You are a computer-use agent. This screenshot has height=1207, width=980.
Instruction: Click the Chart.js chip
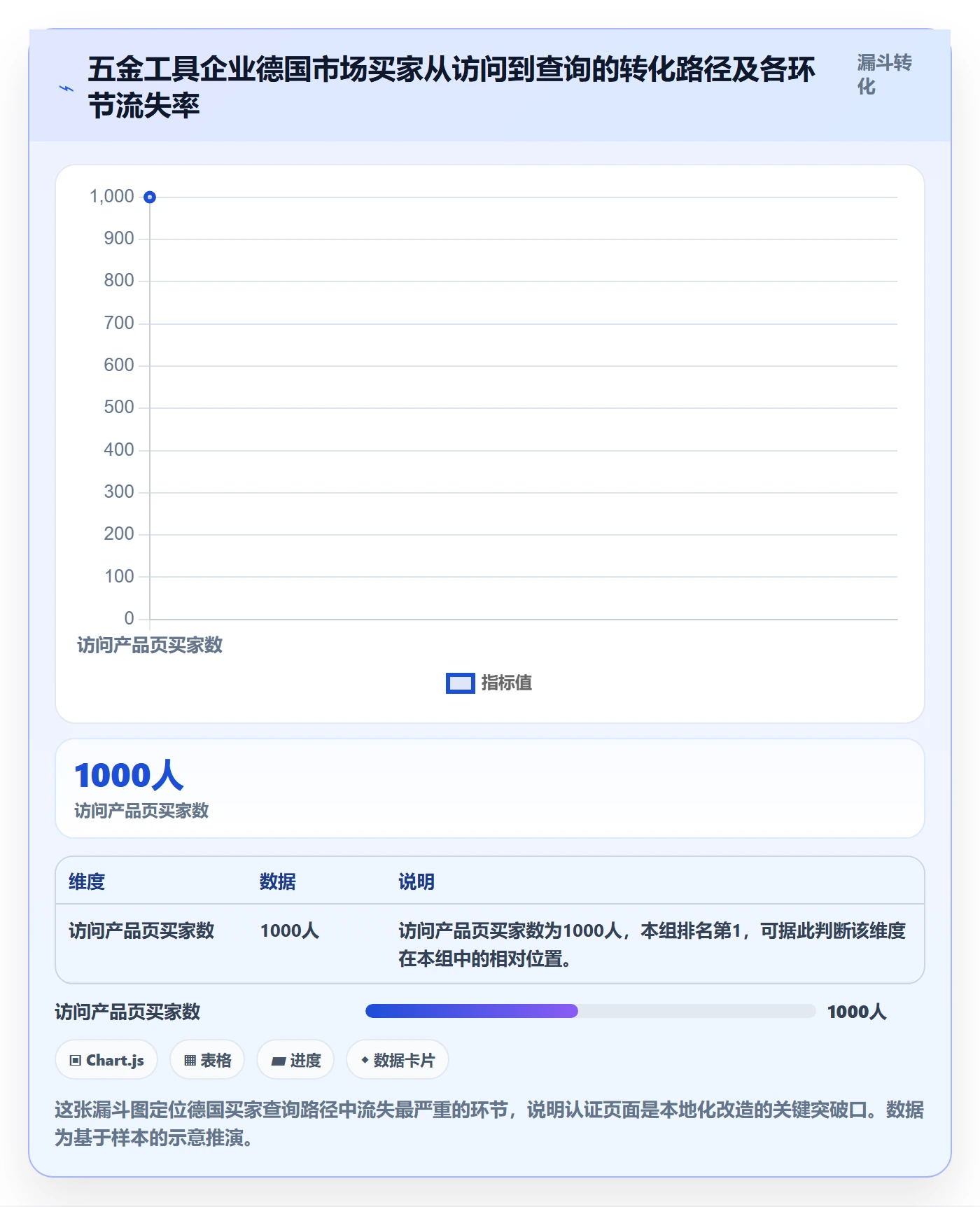click(x=106, y=1060)
